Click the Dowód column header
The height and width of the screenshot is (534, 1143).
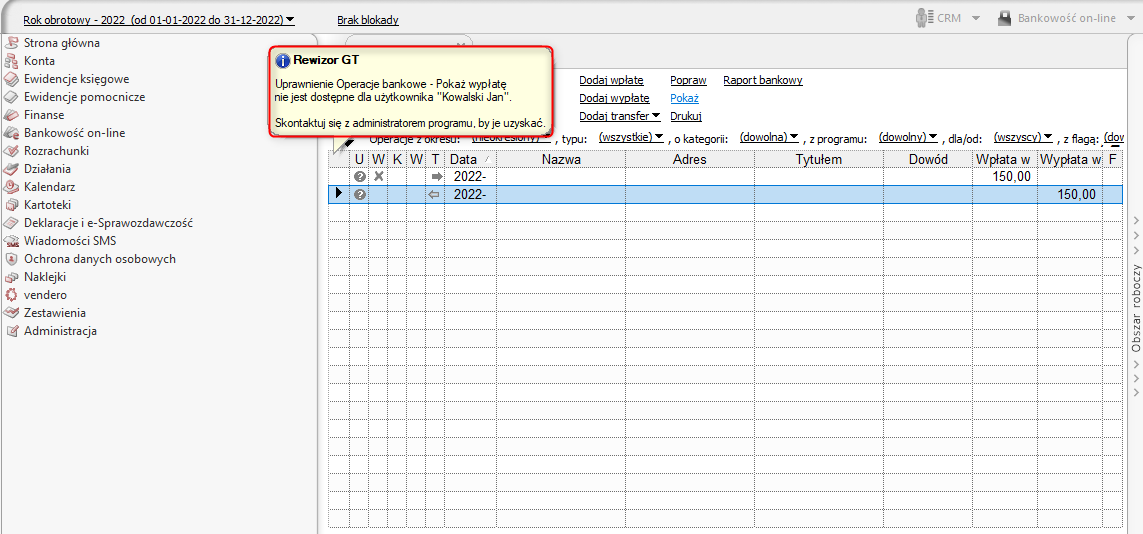click(x=927, y=159)
